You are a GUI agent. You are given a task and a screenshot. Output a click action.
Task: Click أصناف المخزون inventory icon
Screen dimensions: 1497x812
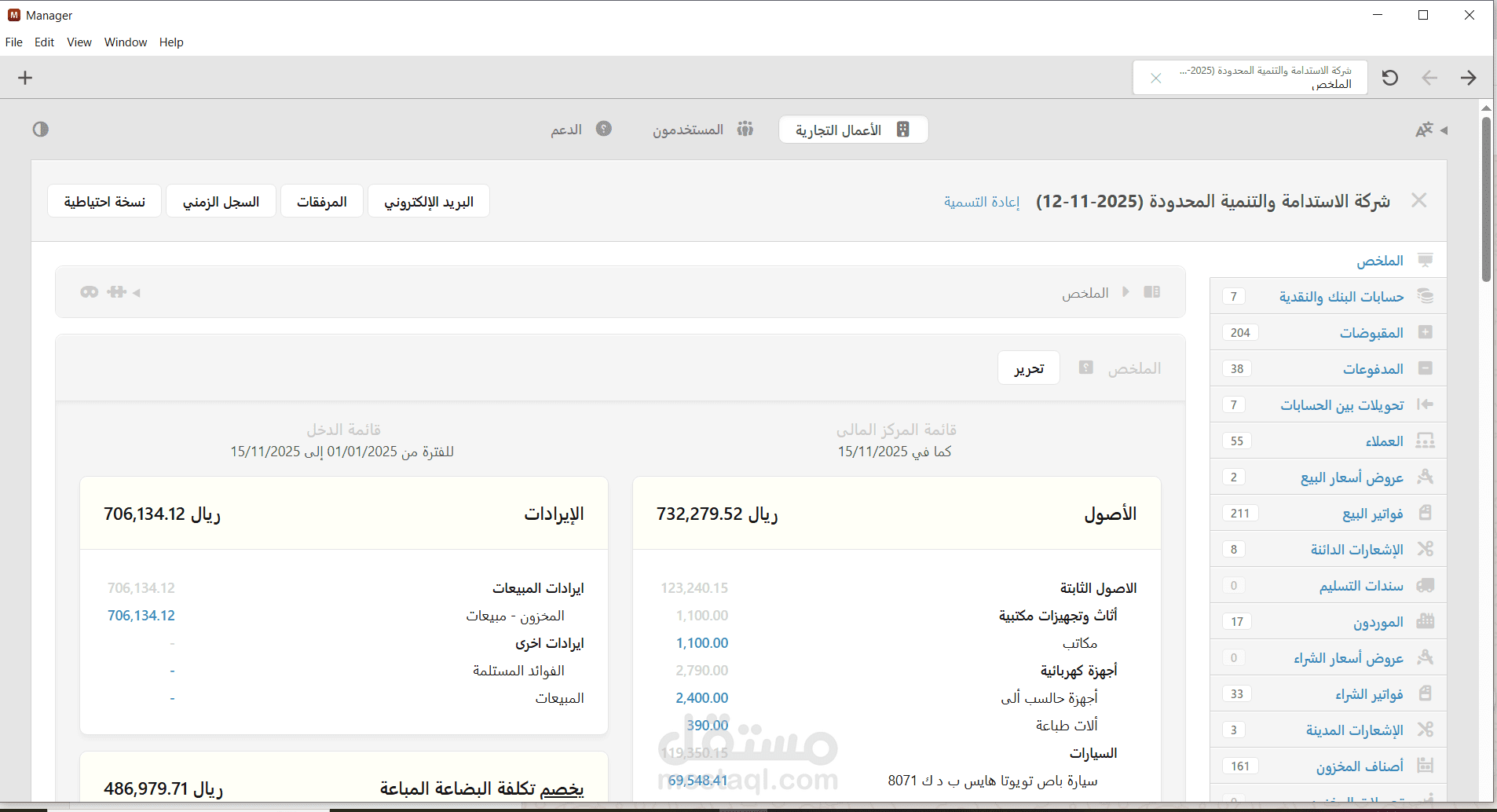click(x=1426, y=766)
